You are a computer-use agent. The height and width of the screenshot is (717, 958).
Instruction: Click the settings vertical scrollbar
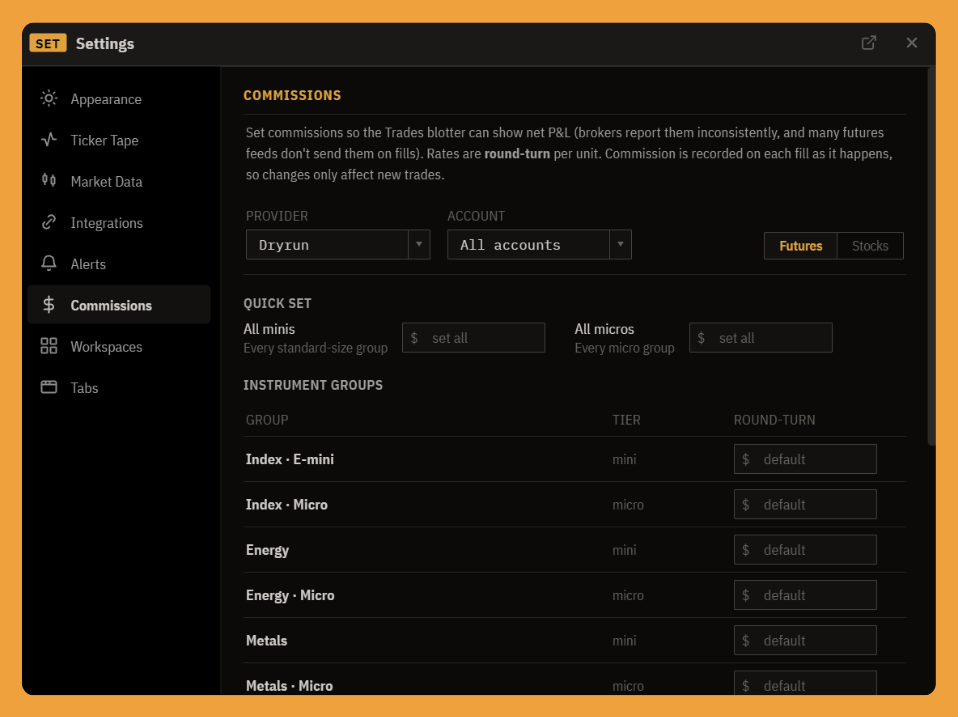pos(931,257)
